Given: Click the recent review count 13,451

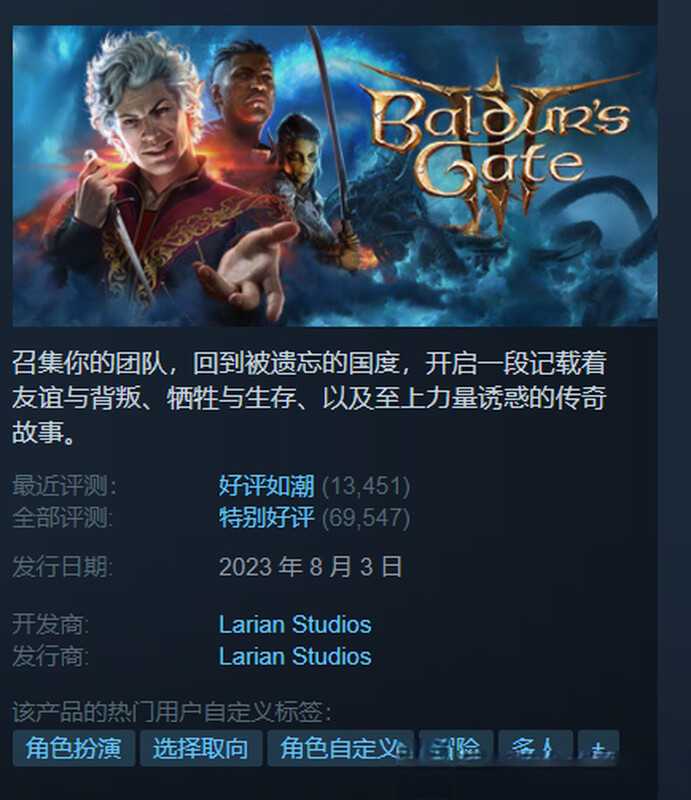Looking at the screenshot, I should tap(366, 486).
